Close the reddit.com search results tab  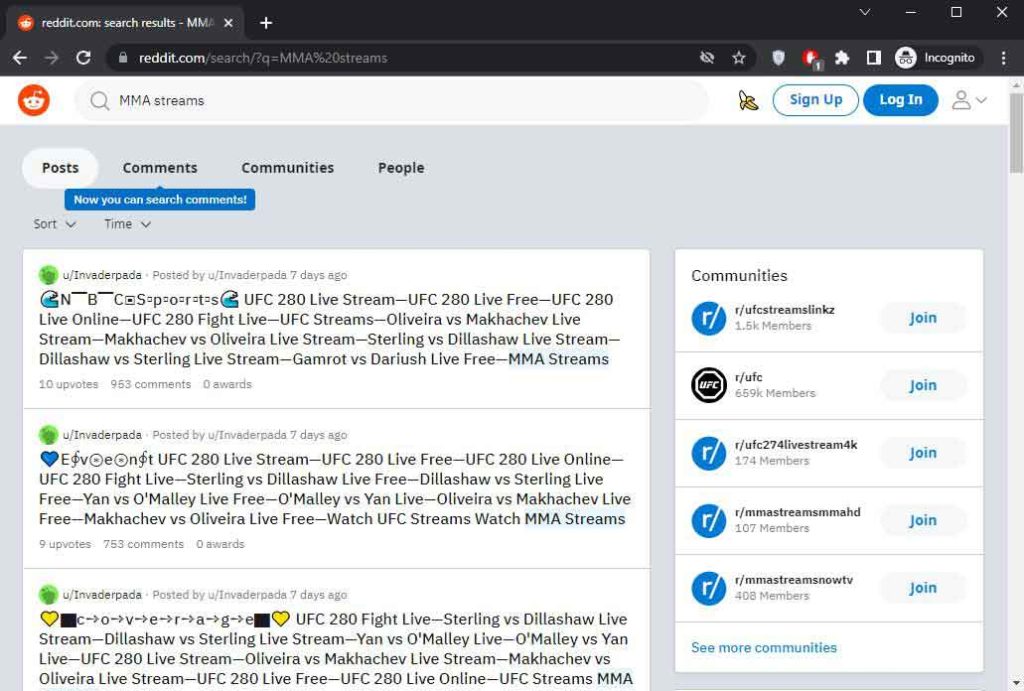(x=228, y=23)
